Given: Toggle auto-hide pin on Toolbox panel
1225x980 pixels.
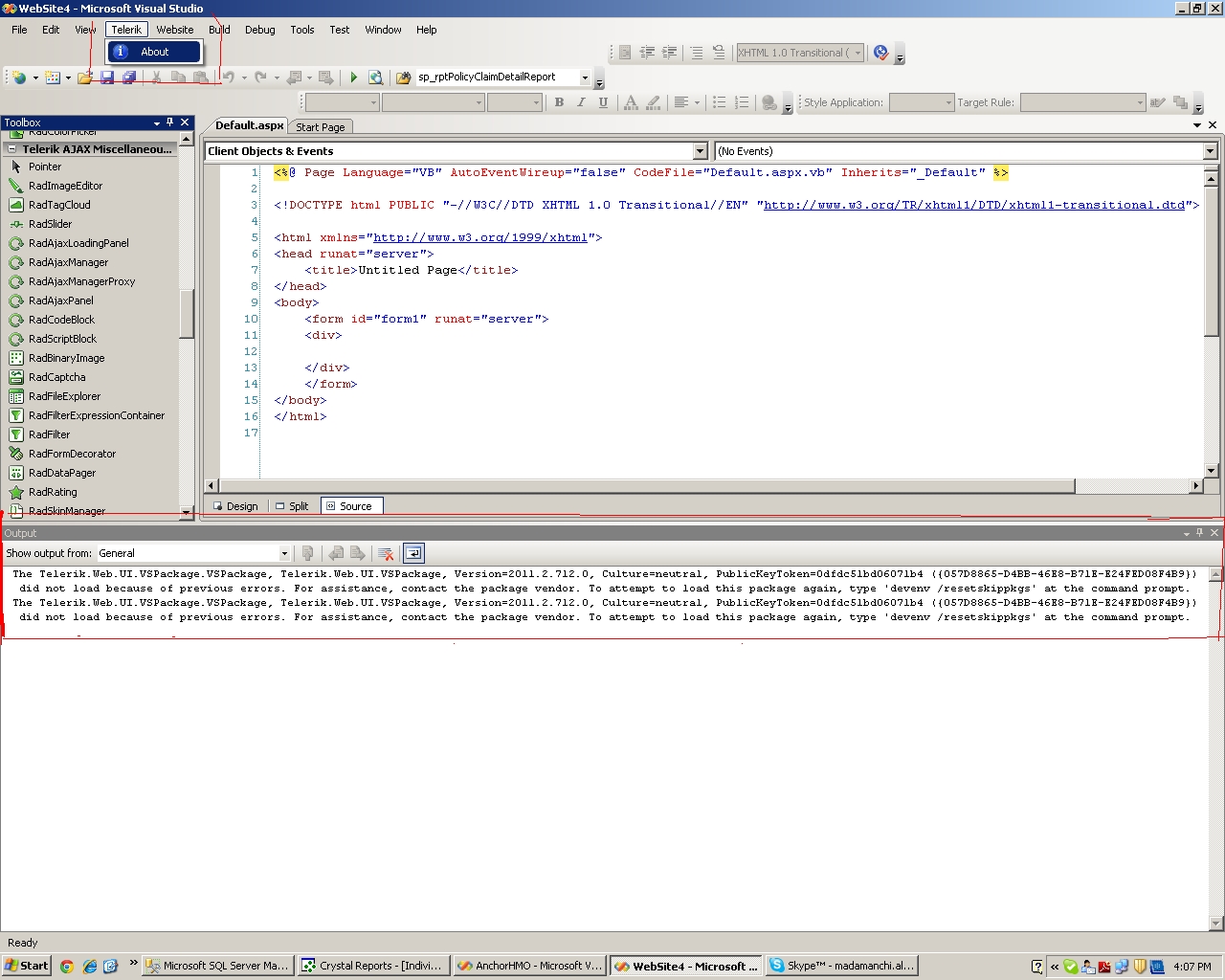Looking at the screenshot, I should click(x=170, y=122).
